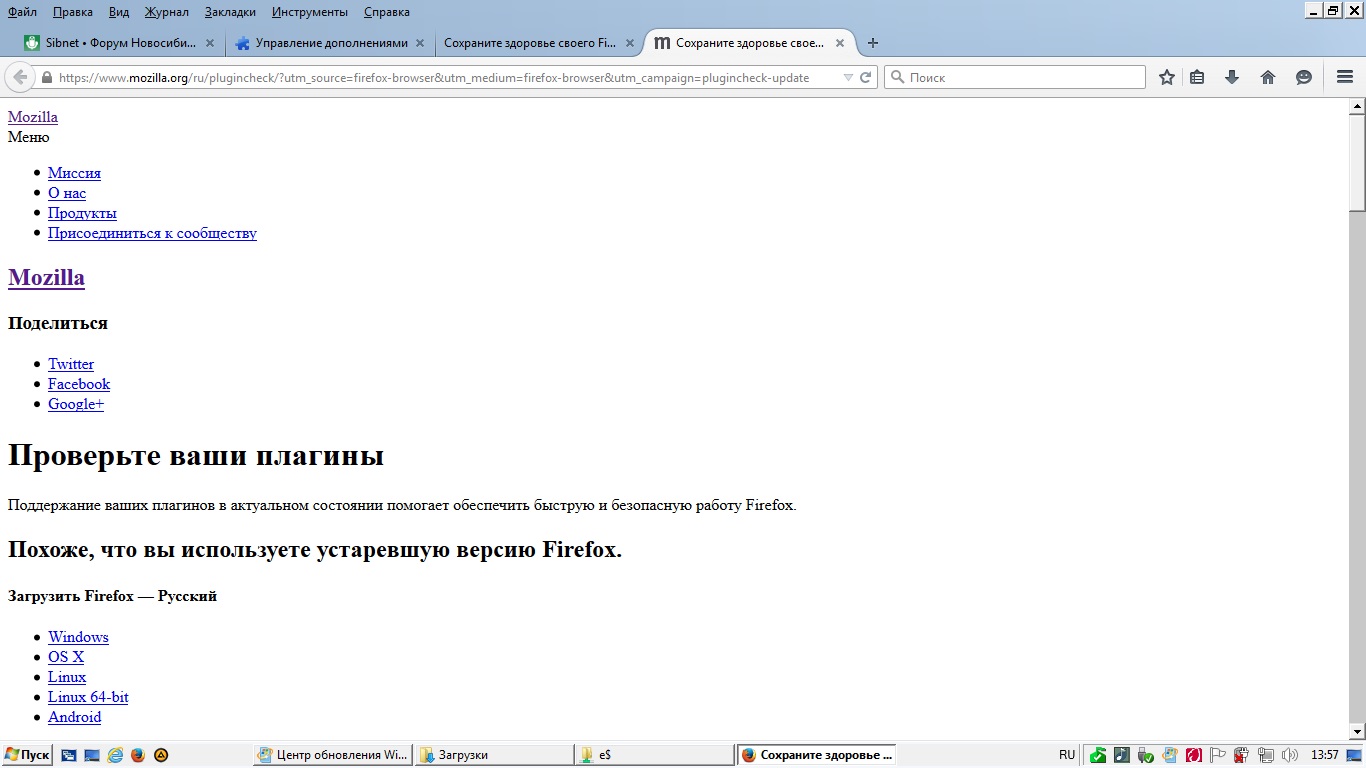This screenshot has width=1366, height=768.
Task: Click the small Mozilla link at page top
Action: (x=33, y=117)
